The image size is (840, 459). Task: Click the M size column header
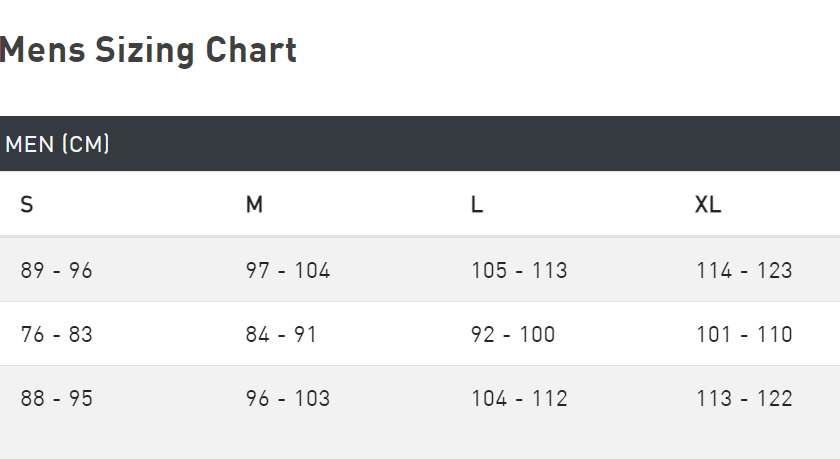254,204
